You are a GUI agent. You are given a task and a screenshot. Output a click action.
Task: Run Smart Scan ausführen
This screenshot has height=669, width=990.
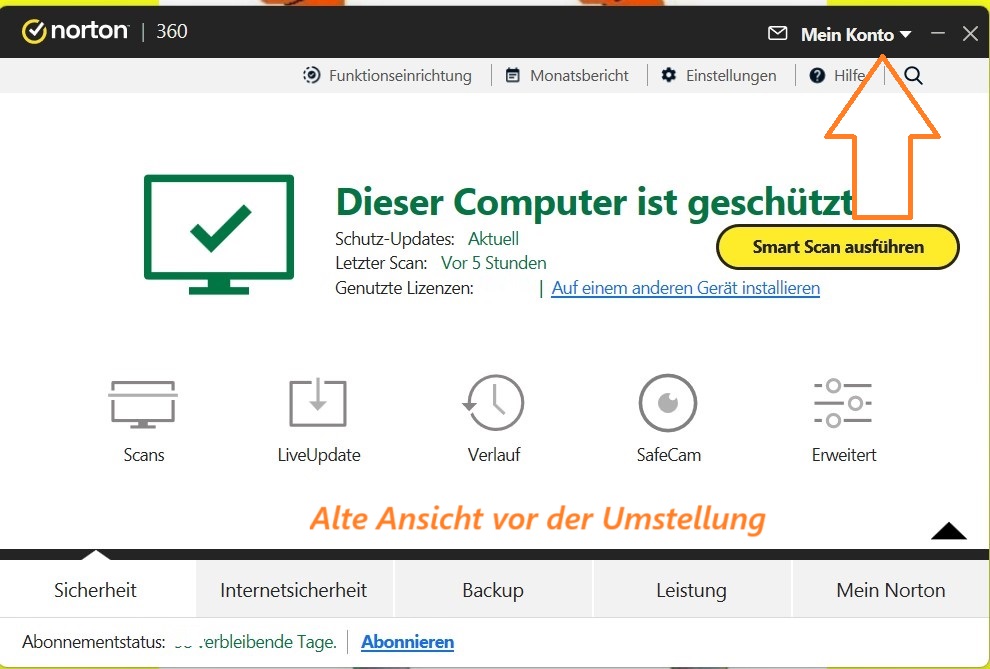point(838,247)
